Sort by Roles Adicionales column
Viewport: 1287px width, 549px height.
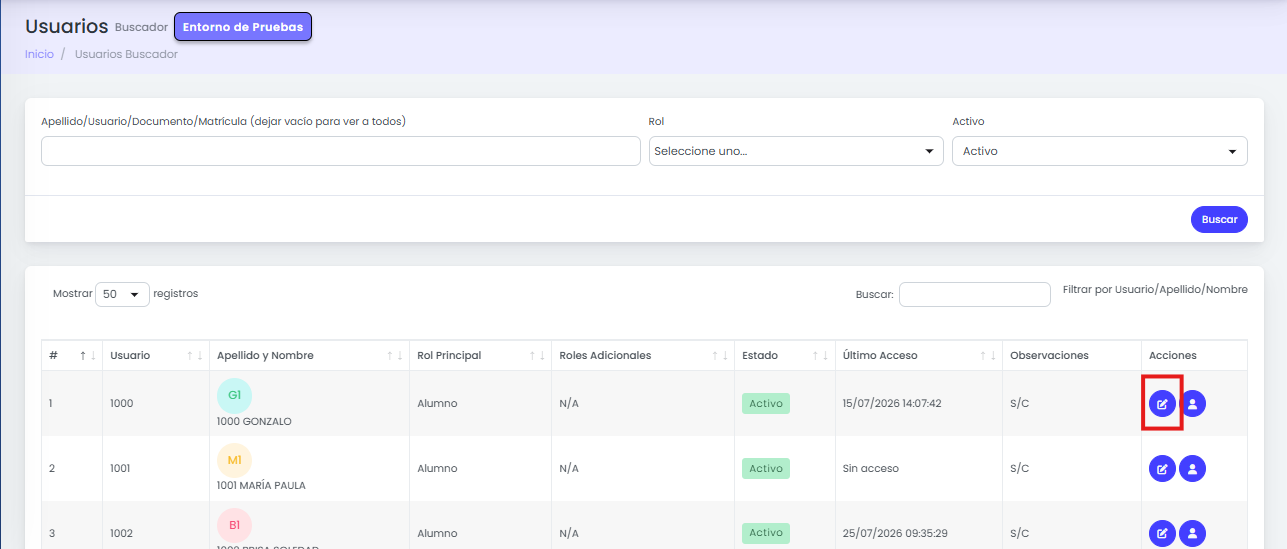click(643, 355)
